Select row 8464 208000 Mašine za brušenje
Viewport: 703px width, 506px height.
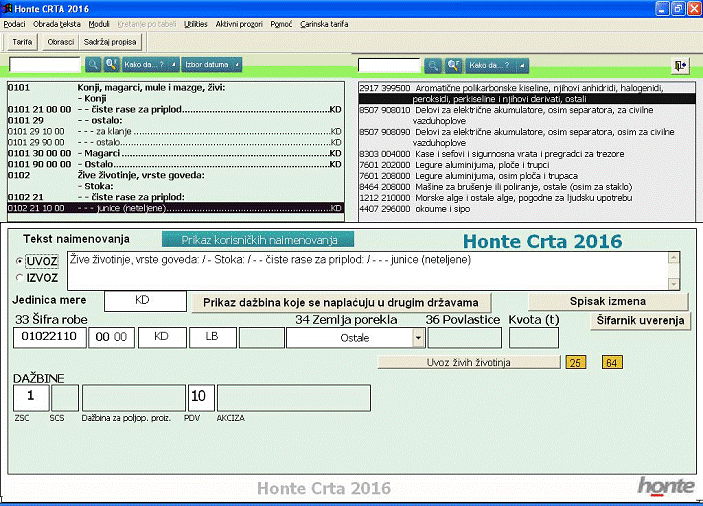point(527,186)
